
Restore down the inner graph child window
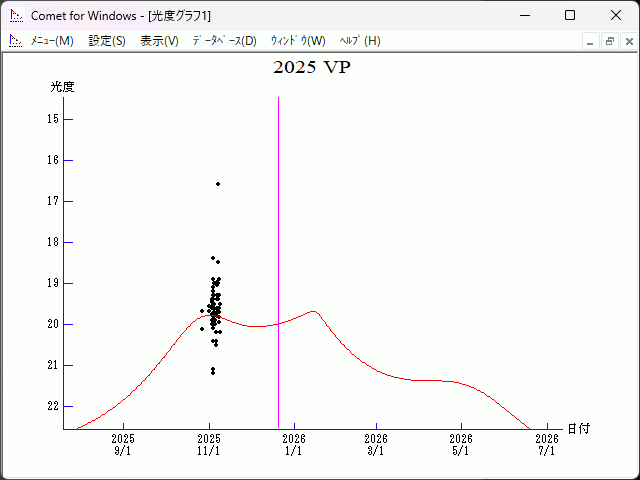(x=609, y=42)
